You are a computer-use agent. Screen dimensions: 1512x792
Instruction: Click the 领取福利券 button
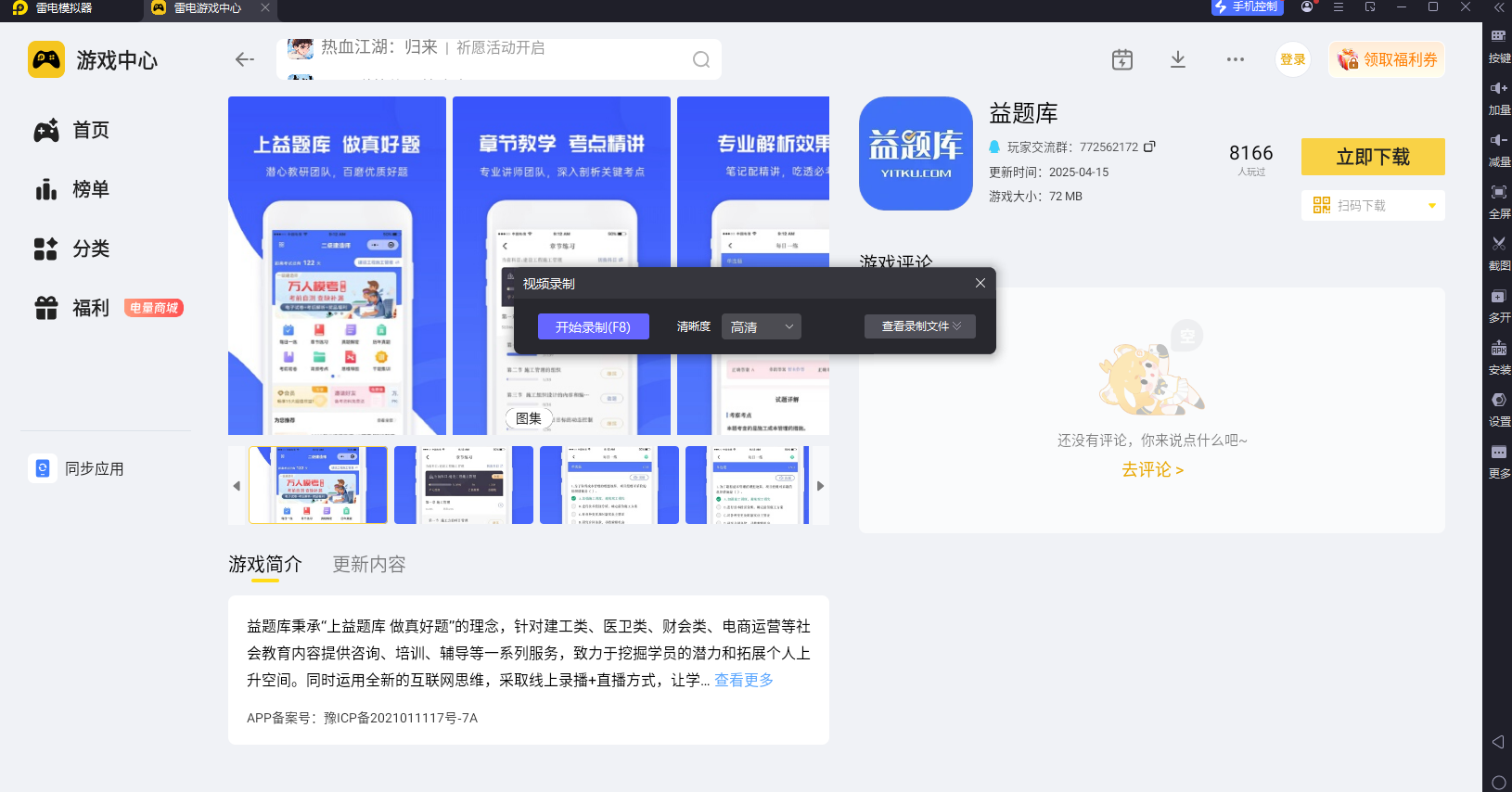tap(1387, 59)
